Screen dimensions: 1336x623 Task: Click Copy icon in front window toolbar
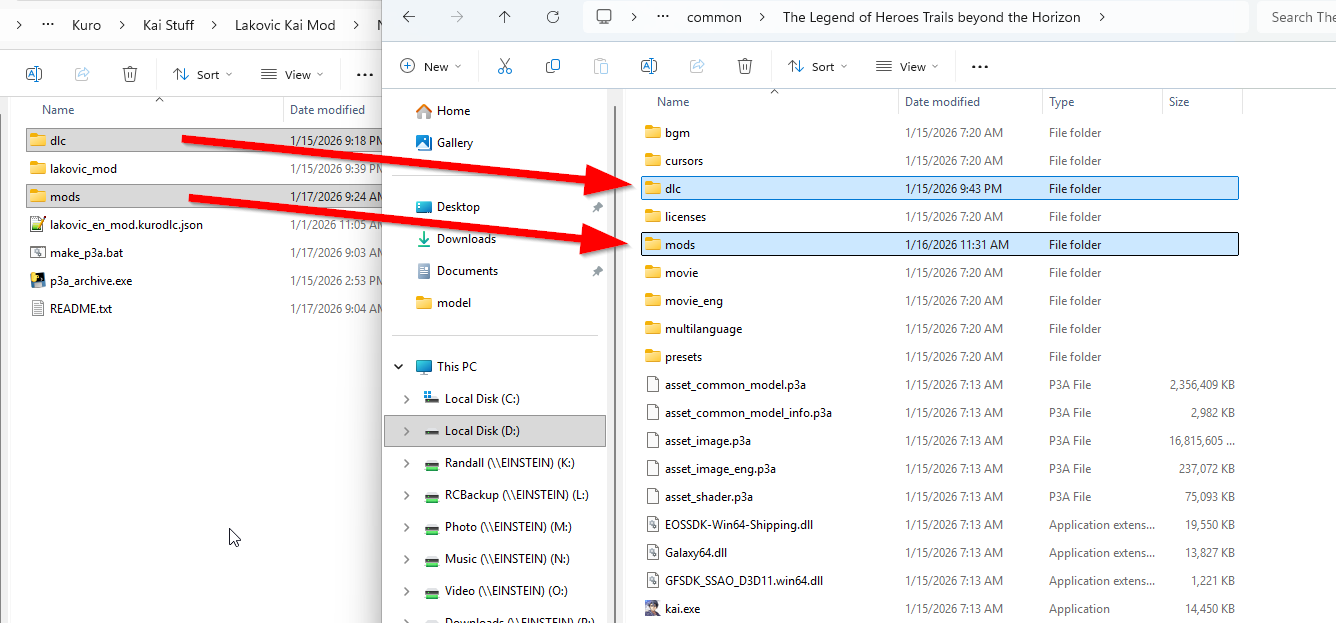coord(553,66)
